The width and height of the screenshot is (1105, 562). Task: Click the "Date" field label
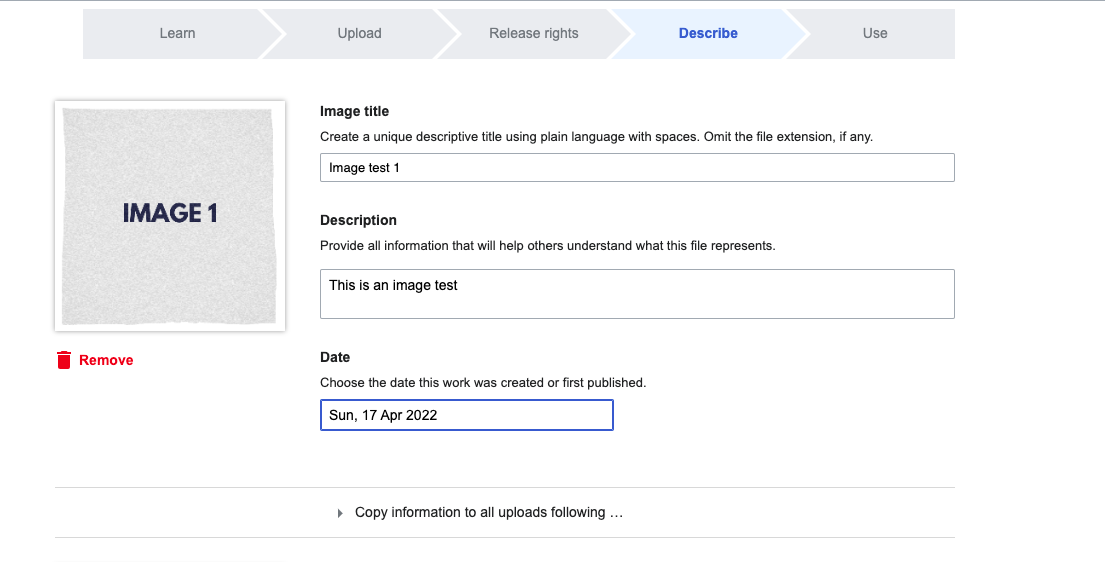coord(335,357)
